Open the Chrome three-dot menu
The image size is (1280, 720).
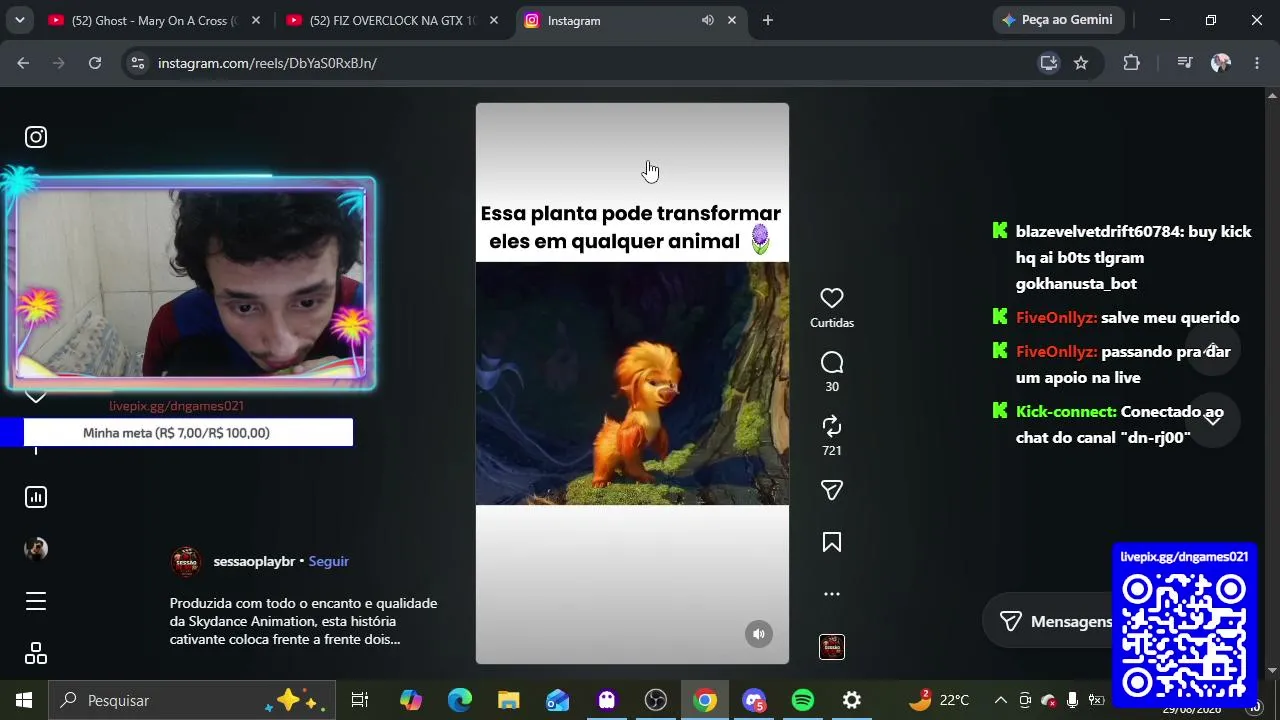pyautogui.click(x=1257, y=63)
